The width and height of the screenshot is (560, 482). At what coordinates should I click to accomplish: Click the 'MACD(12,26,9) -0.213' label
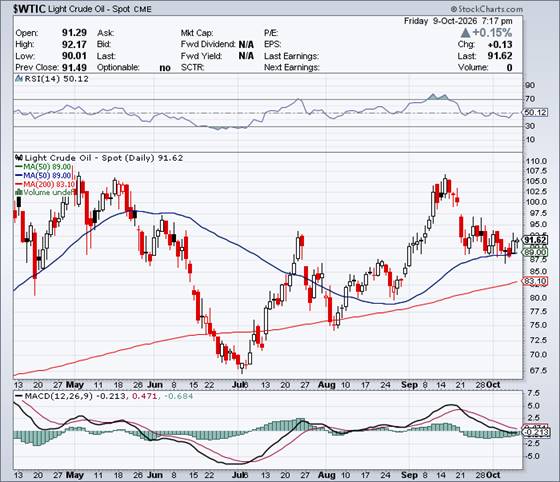[75, 396]
